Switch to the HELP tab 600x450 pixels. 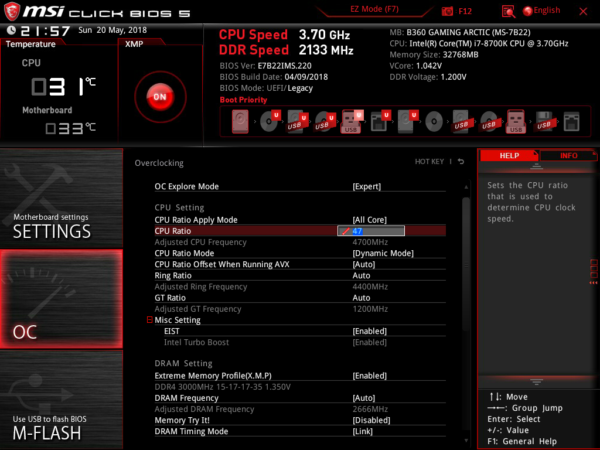tap(509, 155)
